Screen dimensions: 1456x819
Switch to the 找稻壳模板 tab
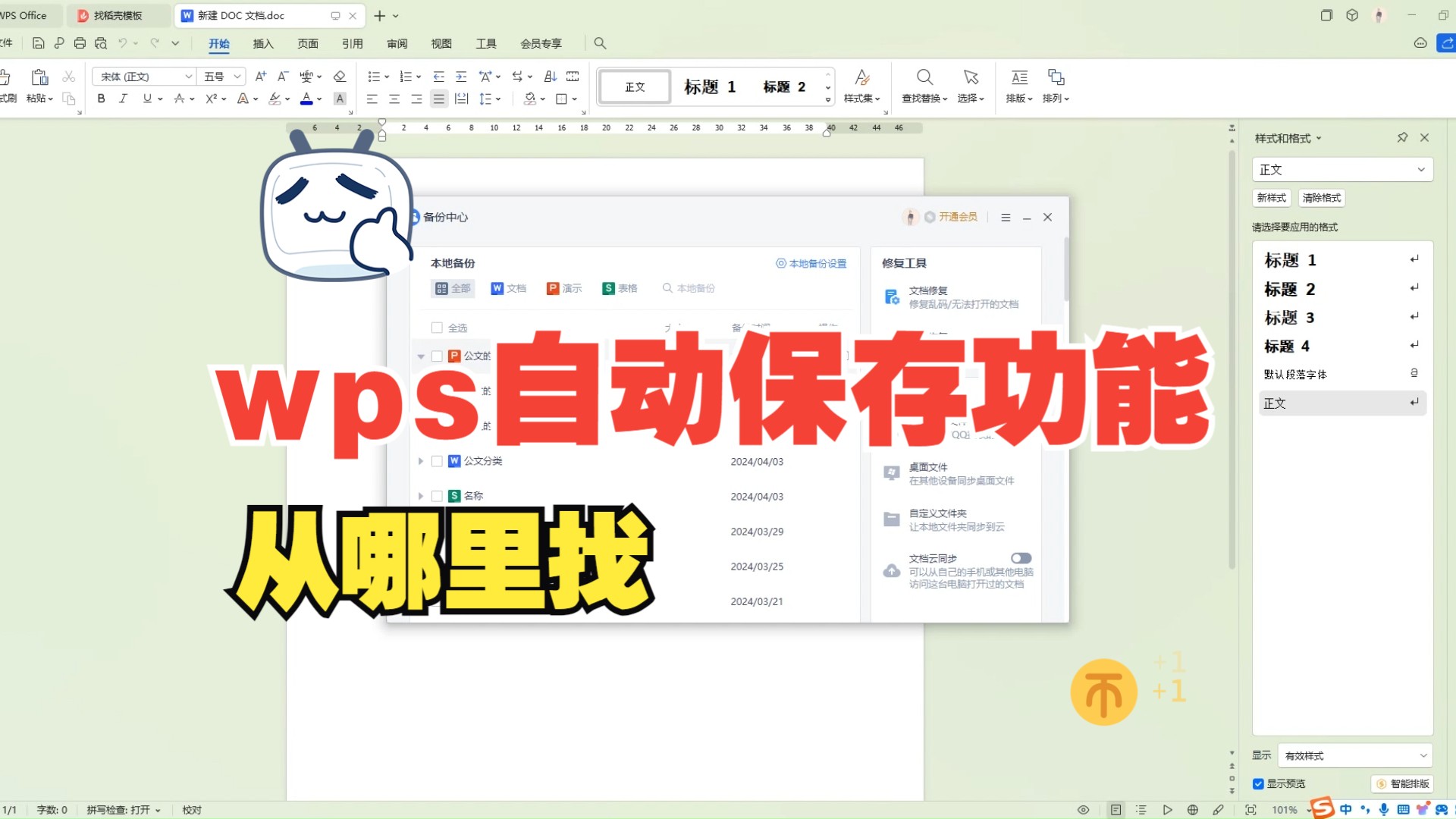(117, 15)
